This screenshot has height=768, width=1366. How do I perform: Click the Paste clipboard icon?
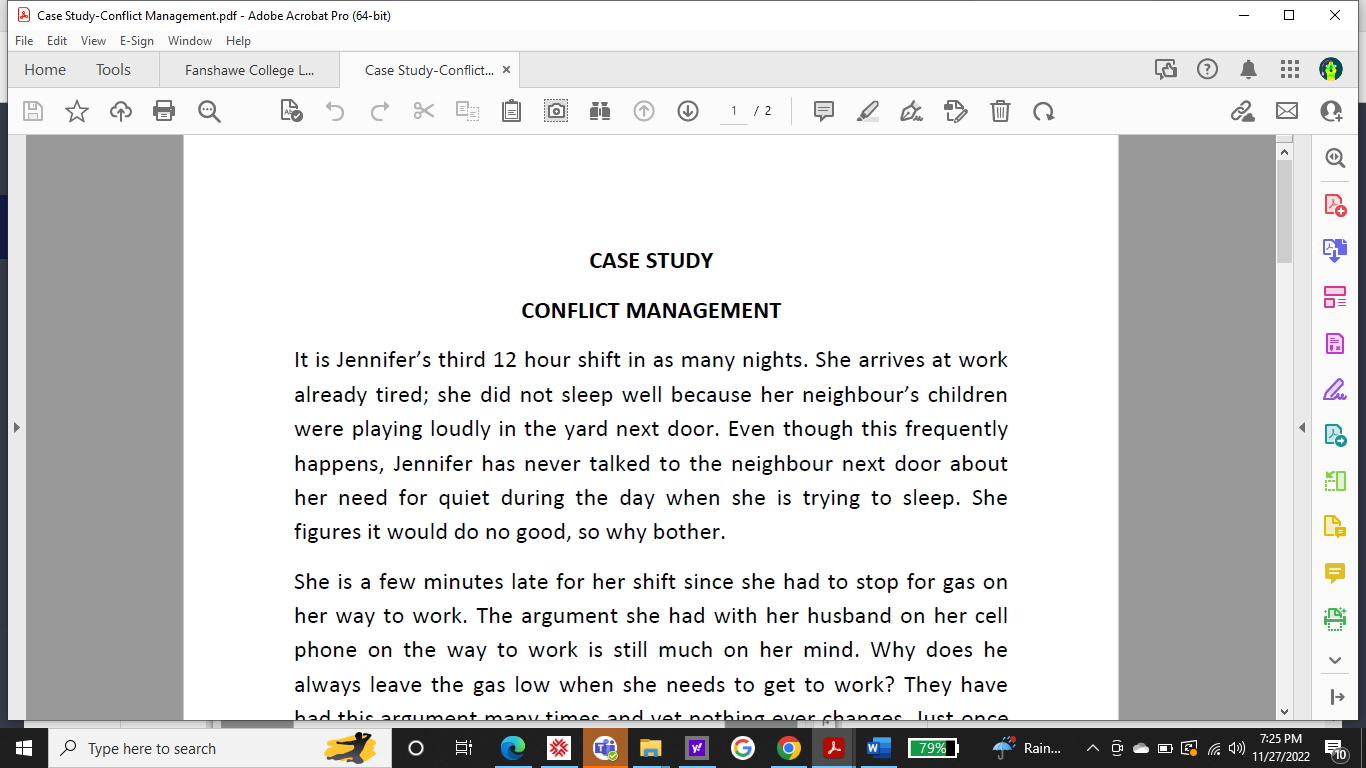pos(511,111)
